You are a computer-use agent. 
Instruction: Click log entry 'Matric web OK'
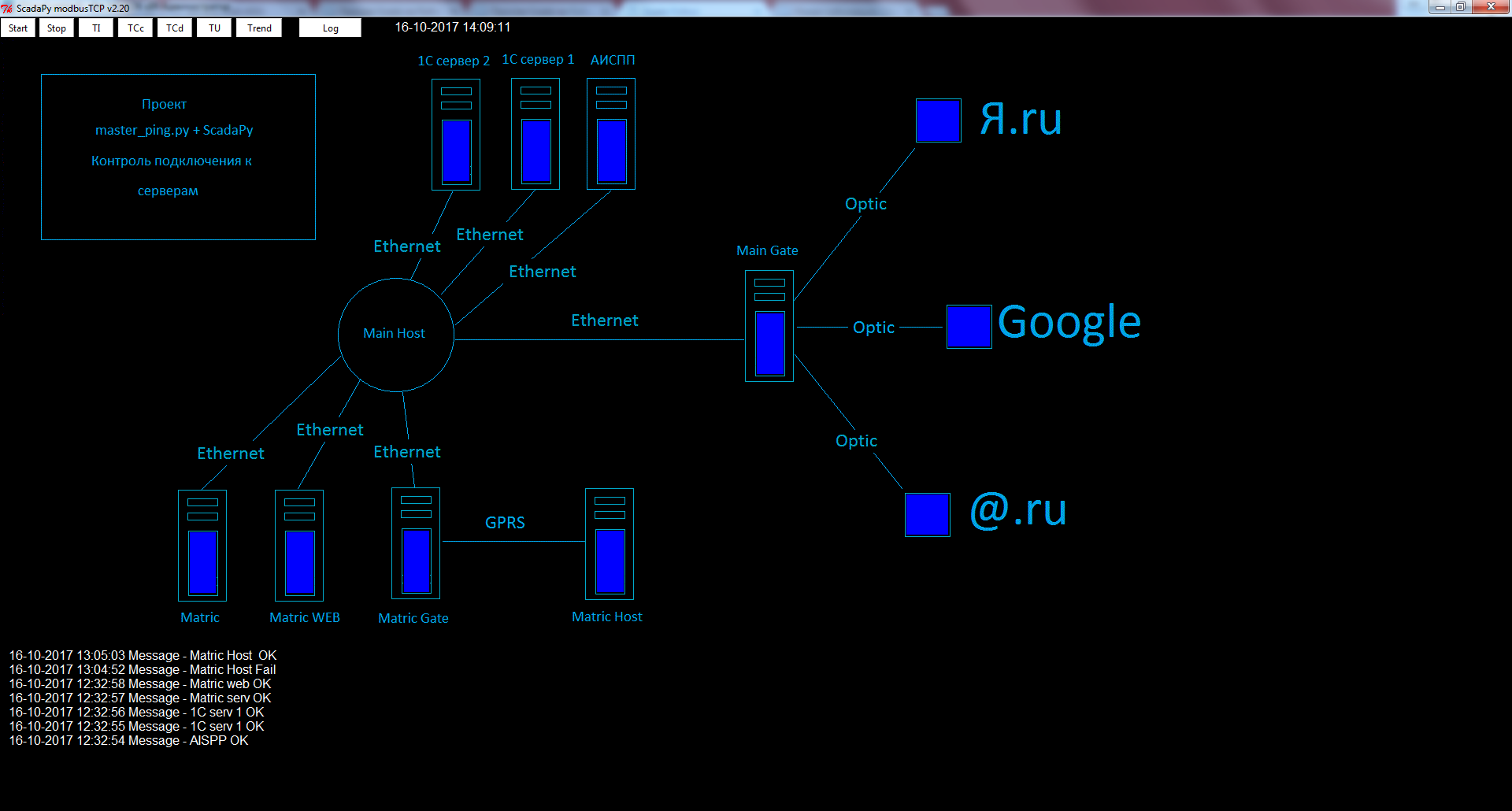[140, 683]
